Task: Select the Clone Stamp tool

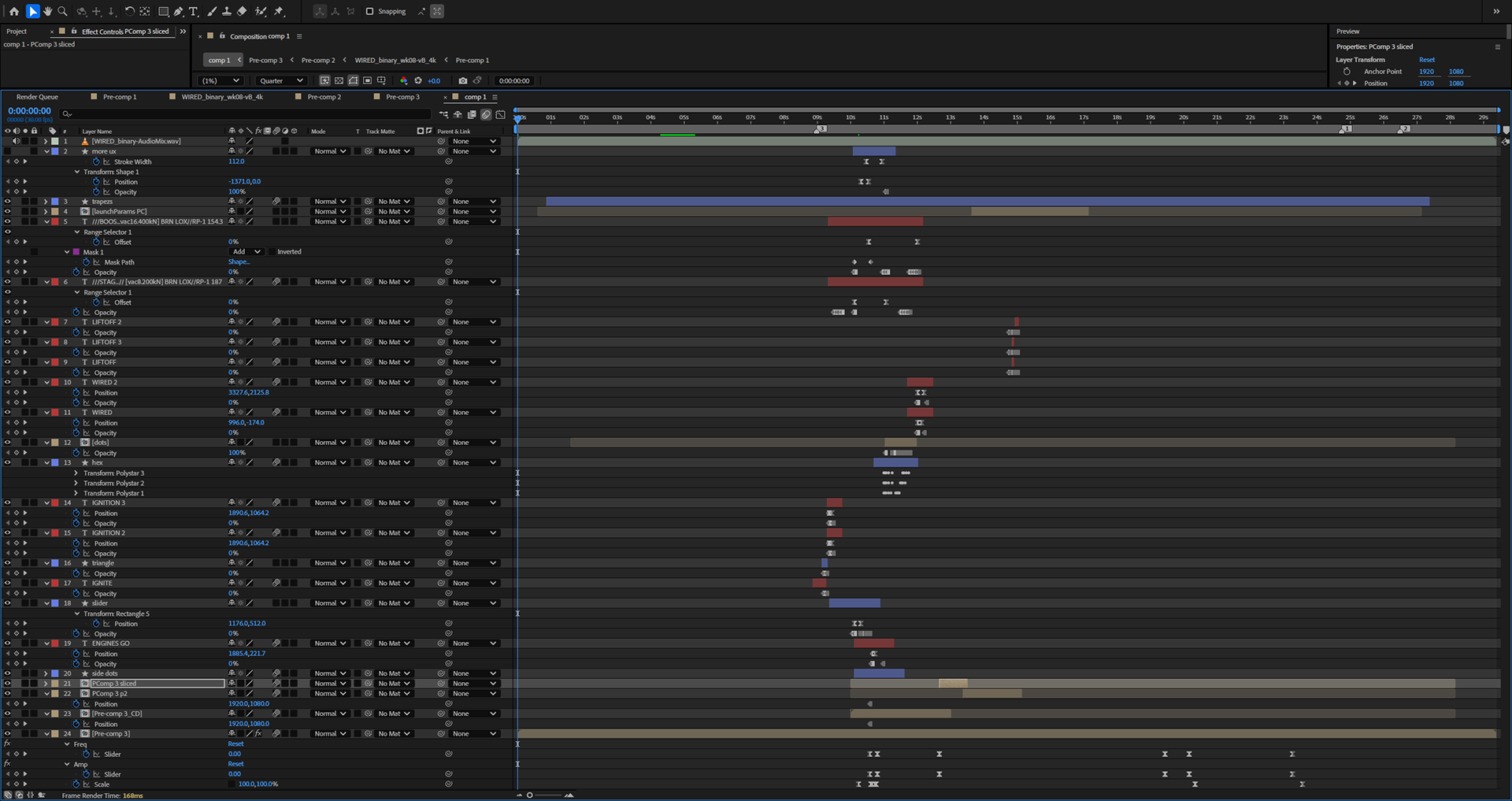Action: (227, 11)
